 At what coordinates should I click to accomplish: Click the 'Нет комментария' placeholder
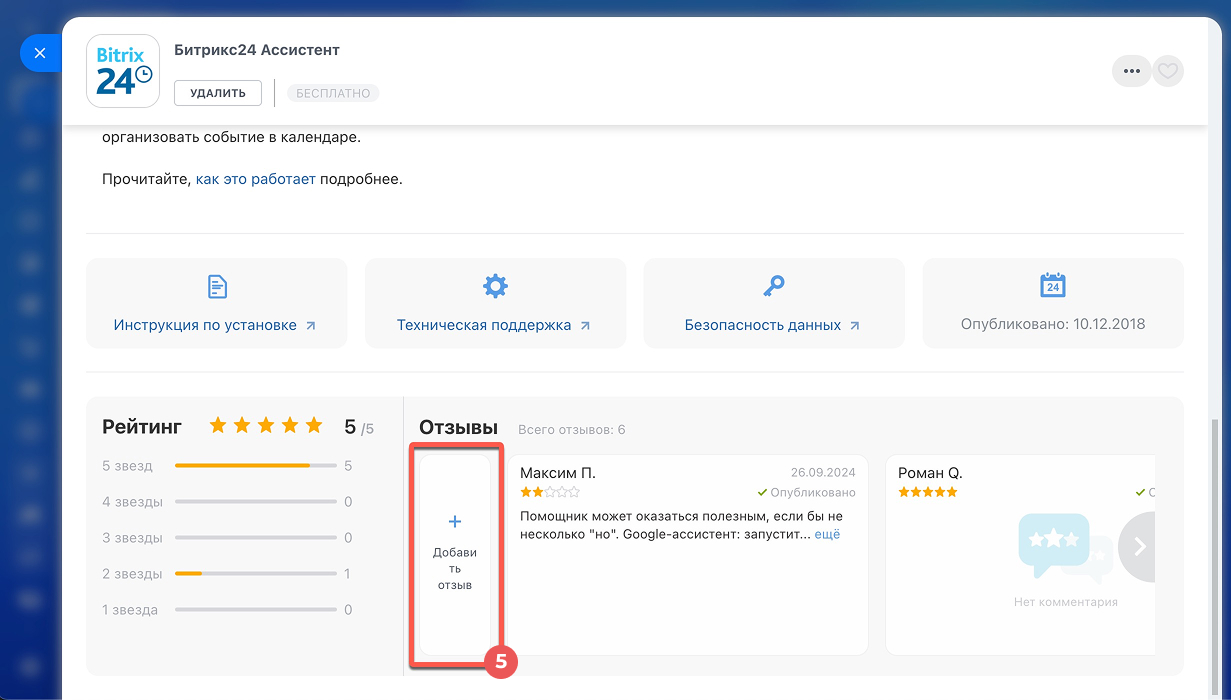[x=1066, y=602]
